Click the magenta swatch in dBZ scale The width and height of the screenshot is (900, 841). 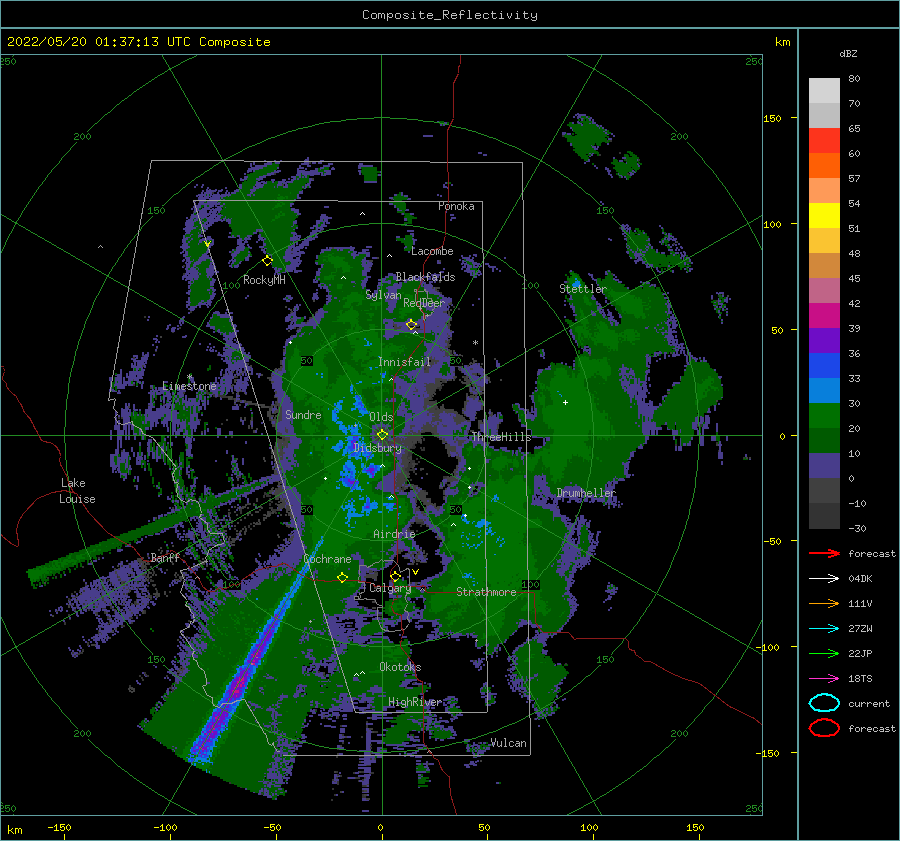[x=824, y=315]
